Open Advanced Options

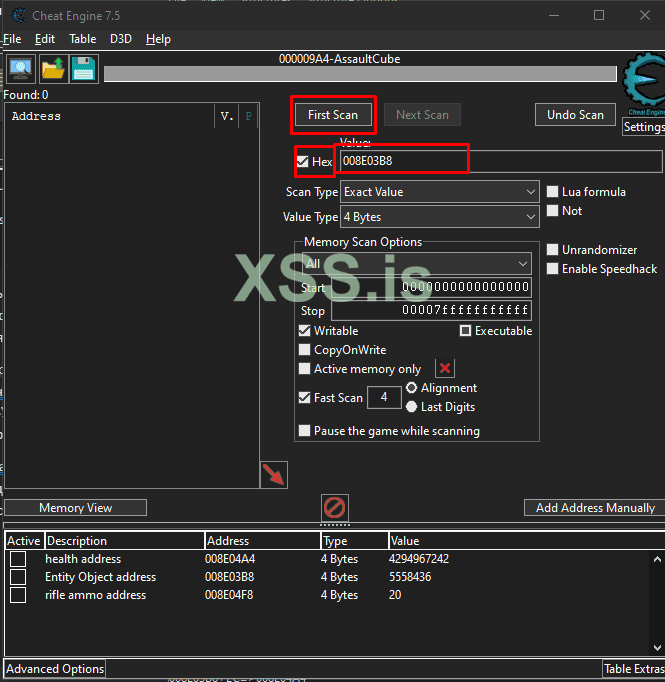point(55,669)
